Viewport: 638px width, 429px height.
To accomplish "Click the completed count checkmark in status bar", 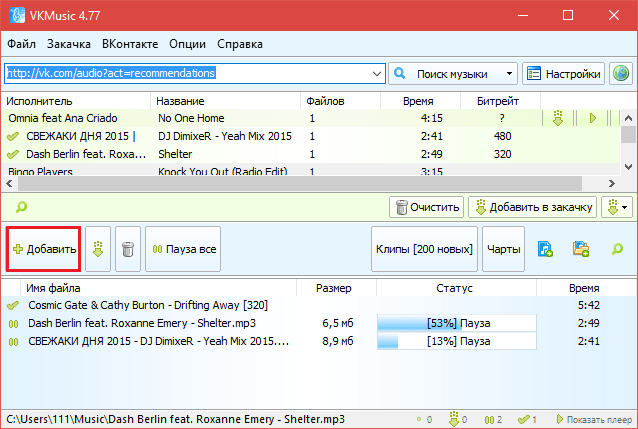I will point(524,419).
